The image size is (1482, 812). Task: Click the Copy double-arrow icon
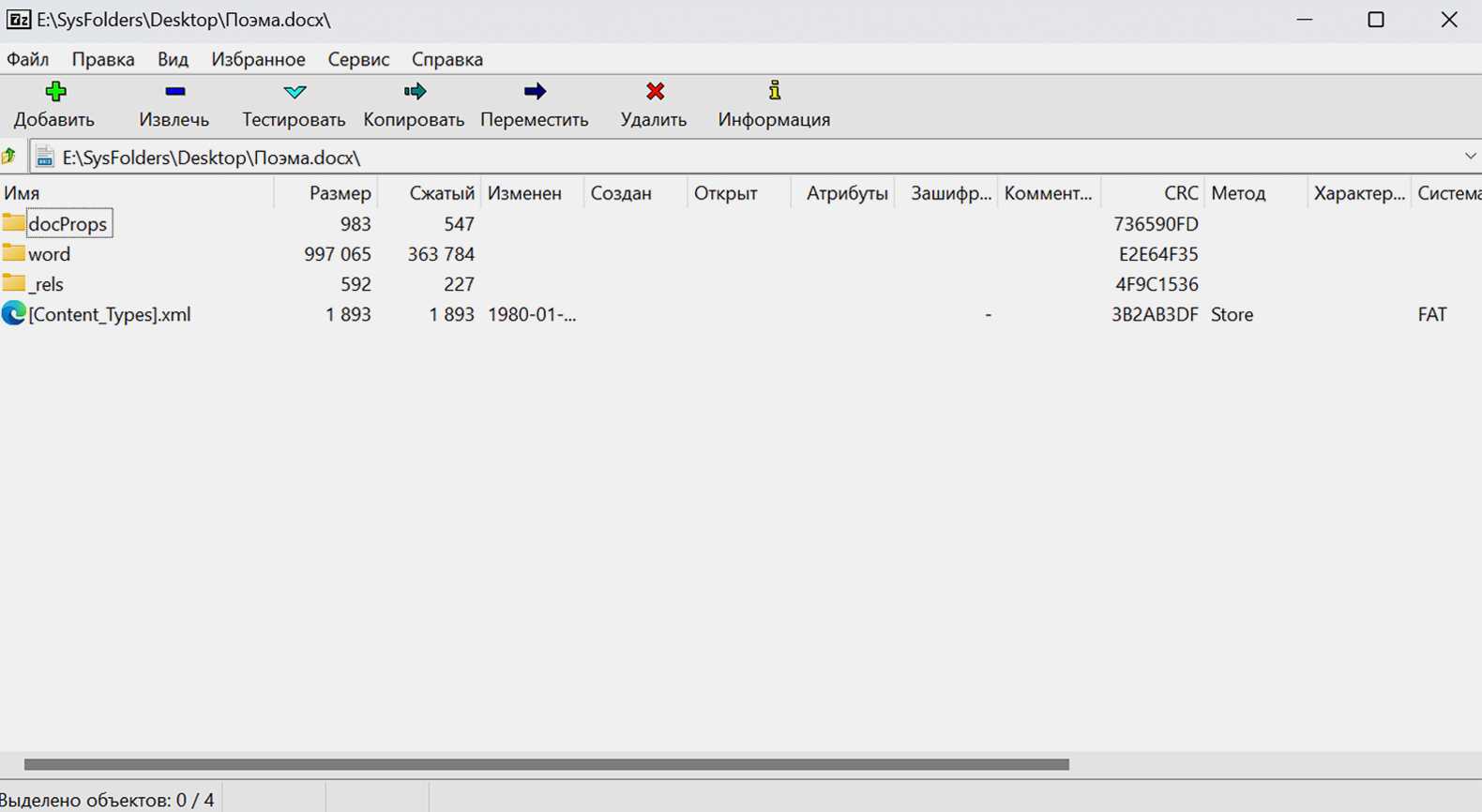[414, 91]
